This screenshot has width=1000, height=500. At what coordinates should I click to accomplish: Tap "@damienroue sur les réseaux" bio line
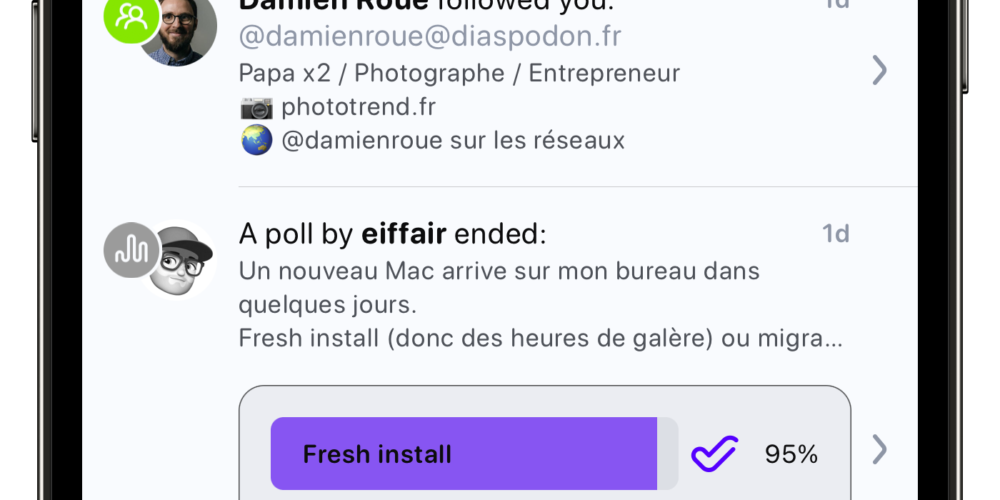453,140
